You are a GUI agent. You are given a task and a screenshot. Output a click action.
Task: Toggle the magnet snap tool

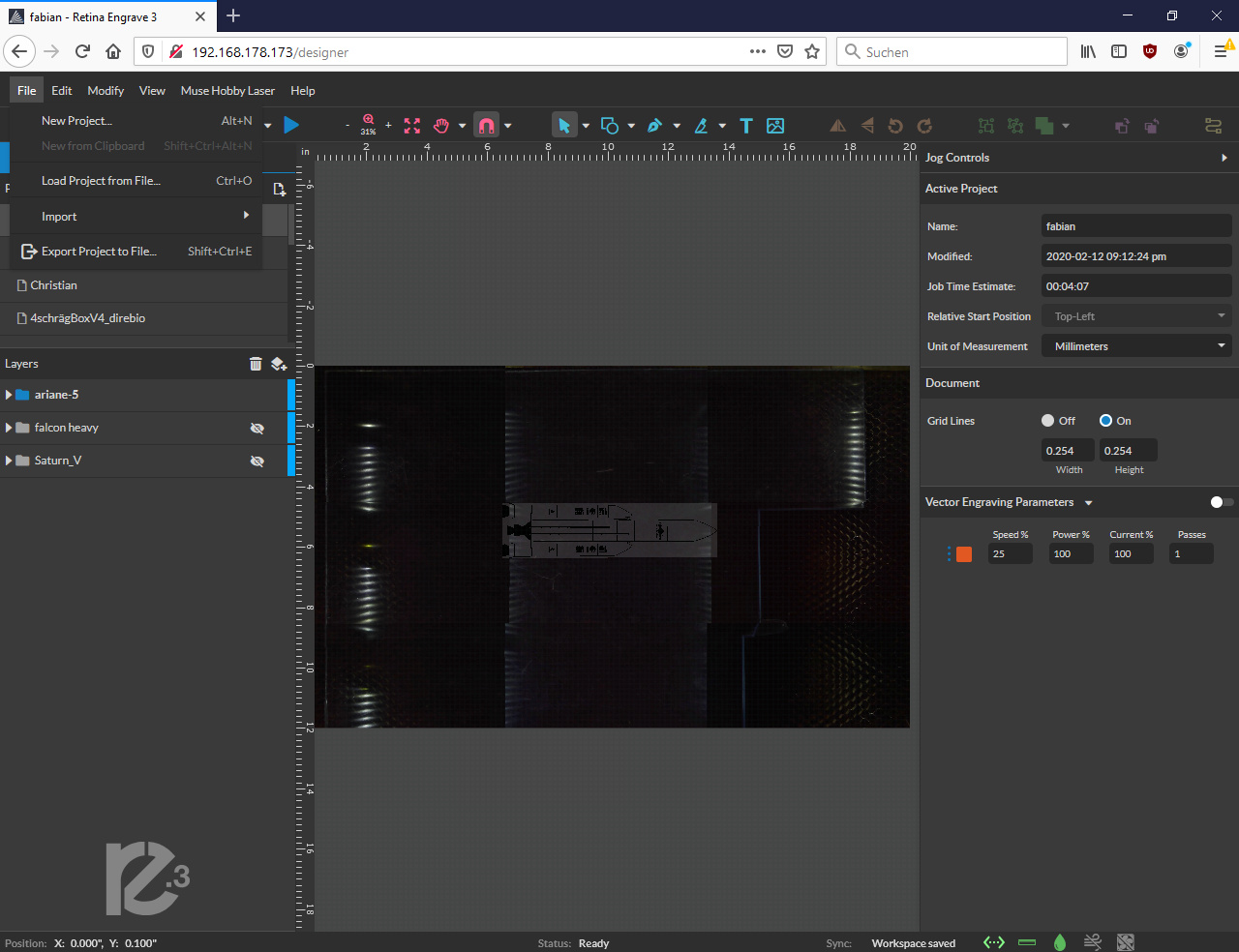(x=487, y=126)
